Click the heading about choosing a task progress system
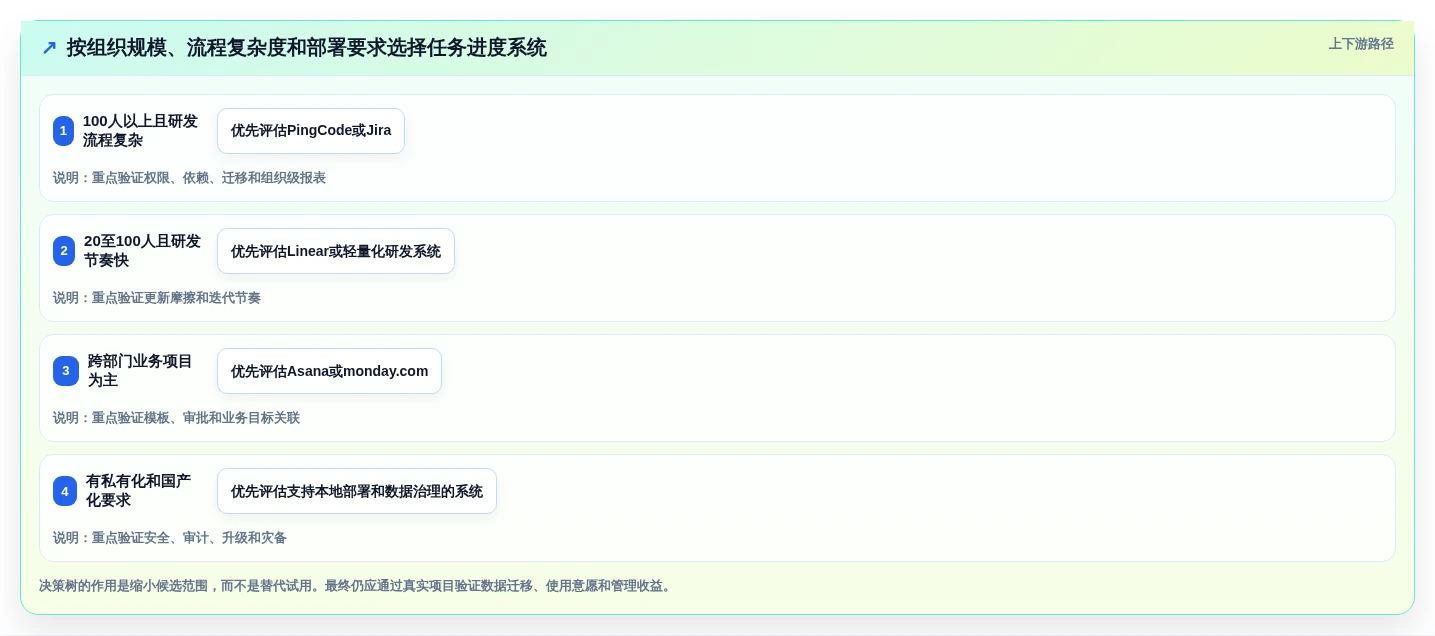Viewport: 1435px width, 636px height. coord(306,48)
